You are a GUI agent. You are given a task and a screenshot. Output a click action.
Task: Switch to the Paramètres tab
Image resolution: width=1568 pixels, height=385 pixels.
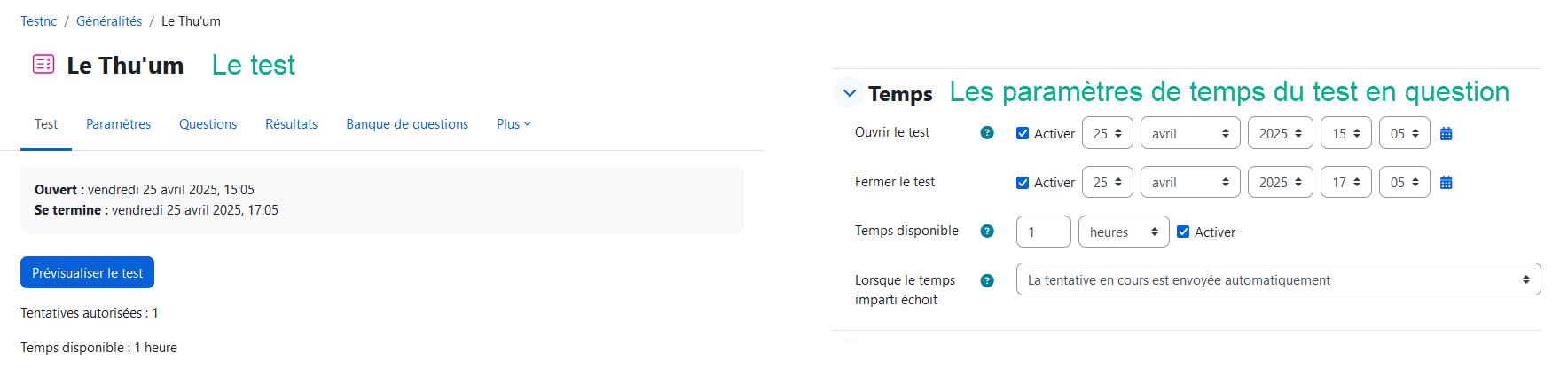point(118,124)
